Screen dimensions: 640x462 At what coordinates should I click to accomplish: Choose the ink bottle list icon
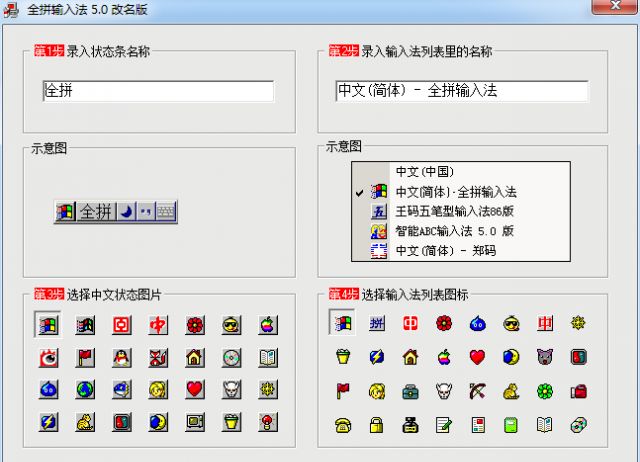[x=410, y=425]
